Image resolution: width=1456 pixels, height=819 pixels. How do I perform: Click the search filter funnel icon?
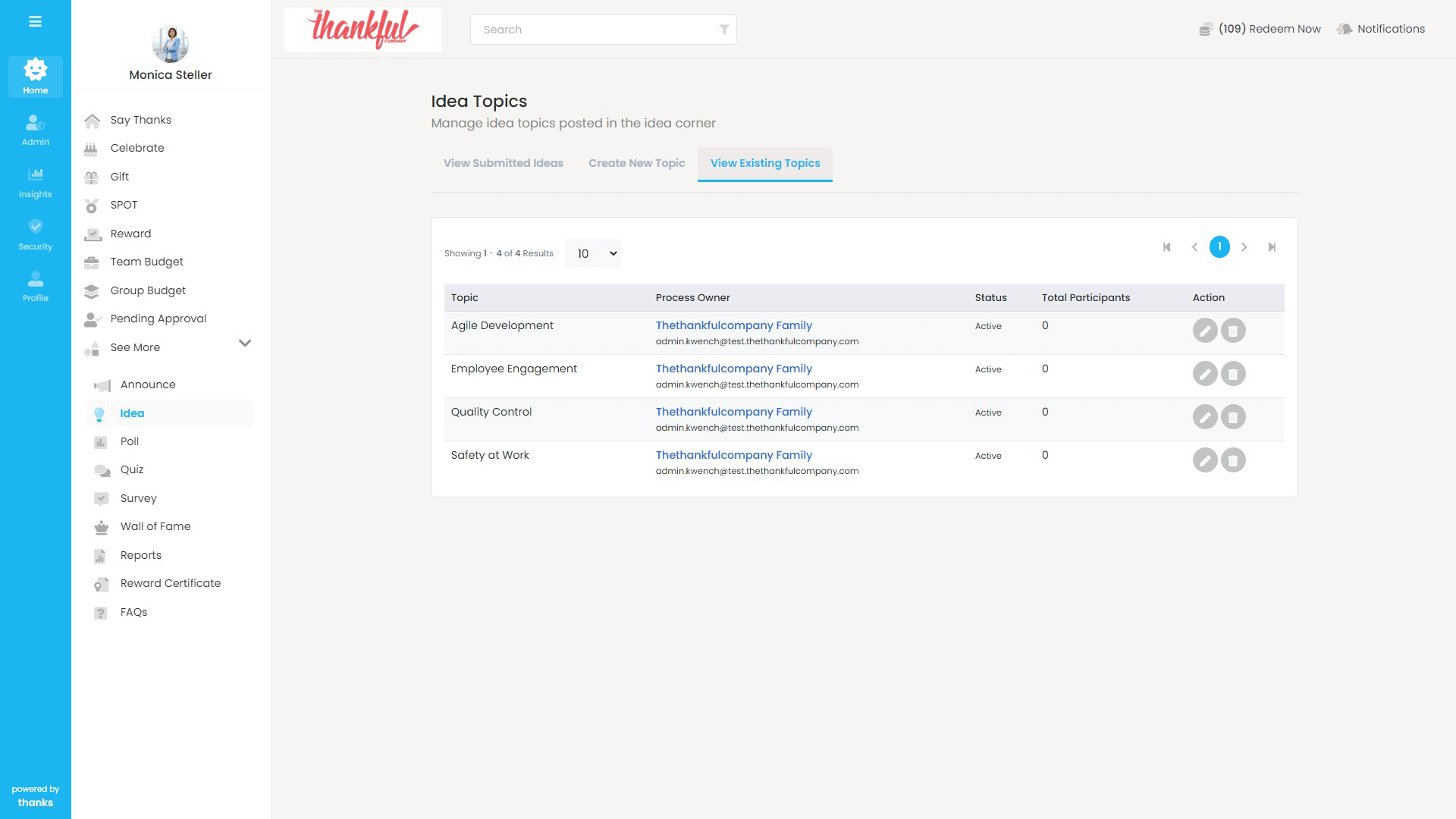click(x=723, y=30)
